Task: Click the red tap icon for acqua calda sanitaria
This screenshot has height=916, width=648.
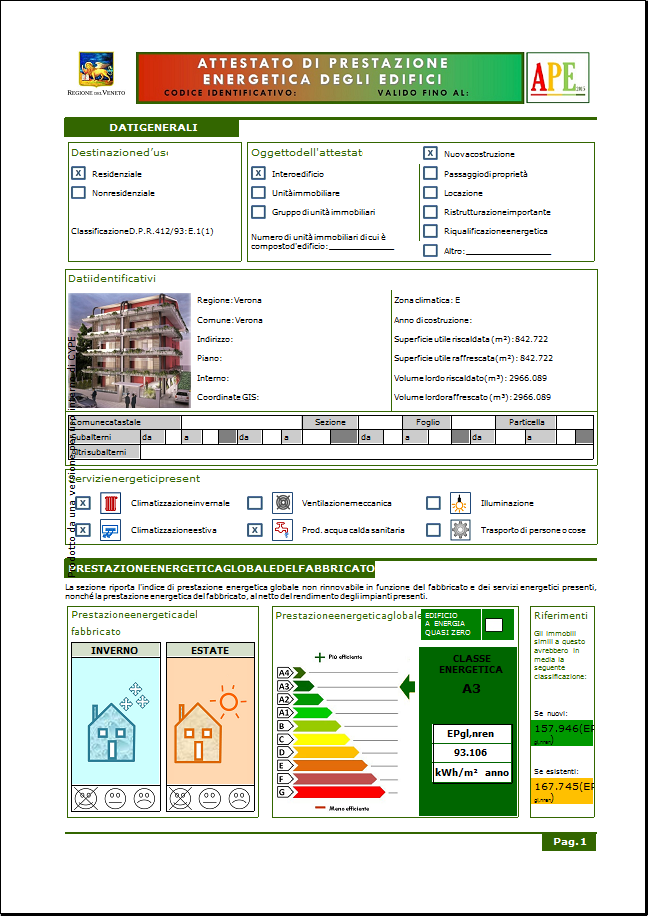Action: 282,530
